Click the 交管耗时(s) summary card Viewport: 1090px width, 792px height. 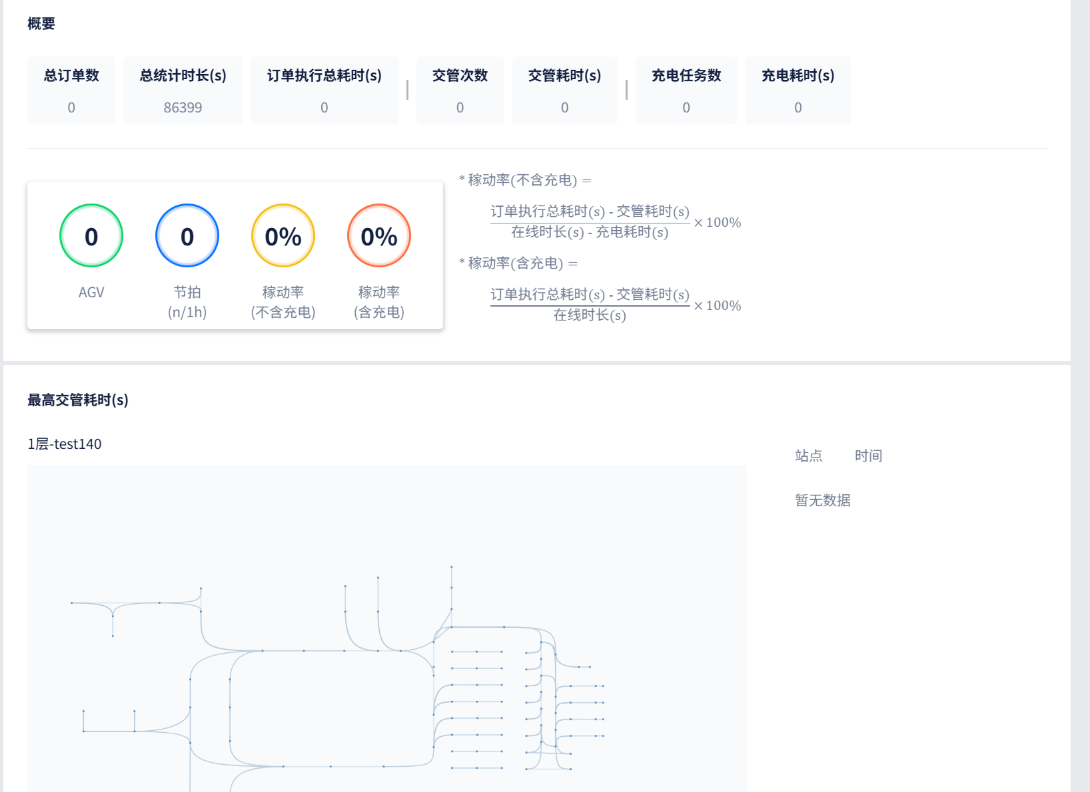[564, 90]
